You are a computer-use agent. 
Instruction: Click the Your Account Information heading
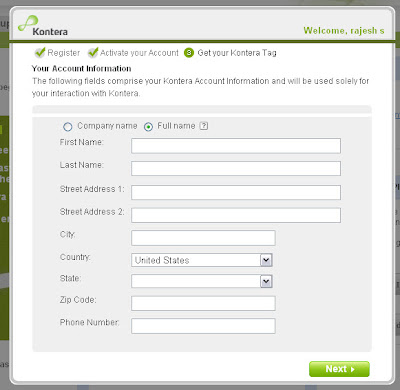[x=81, y=69]
